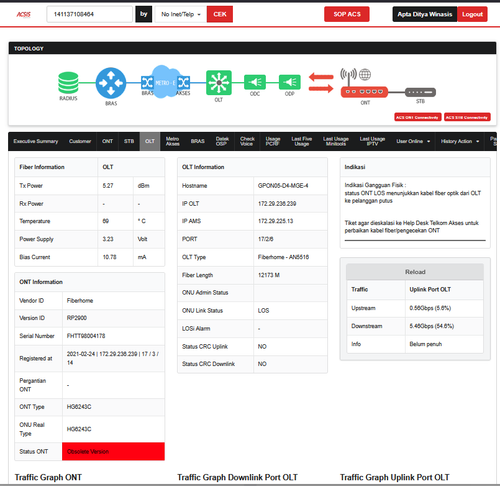Click the ODC icon in topology

coord(255,82)
